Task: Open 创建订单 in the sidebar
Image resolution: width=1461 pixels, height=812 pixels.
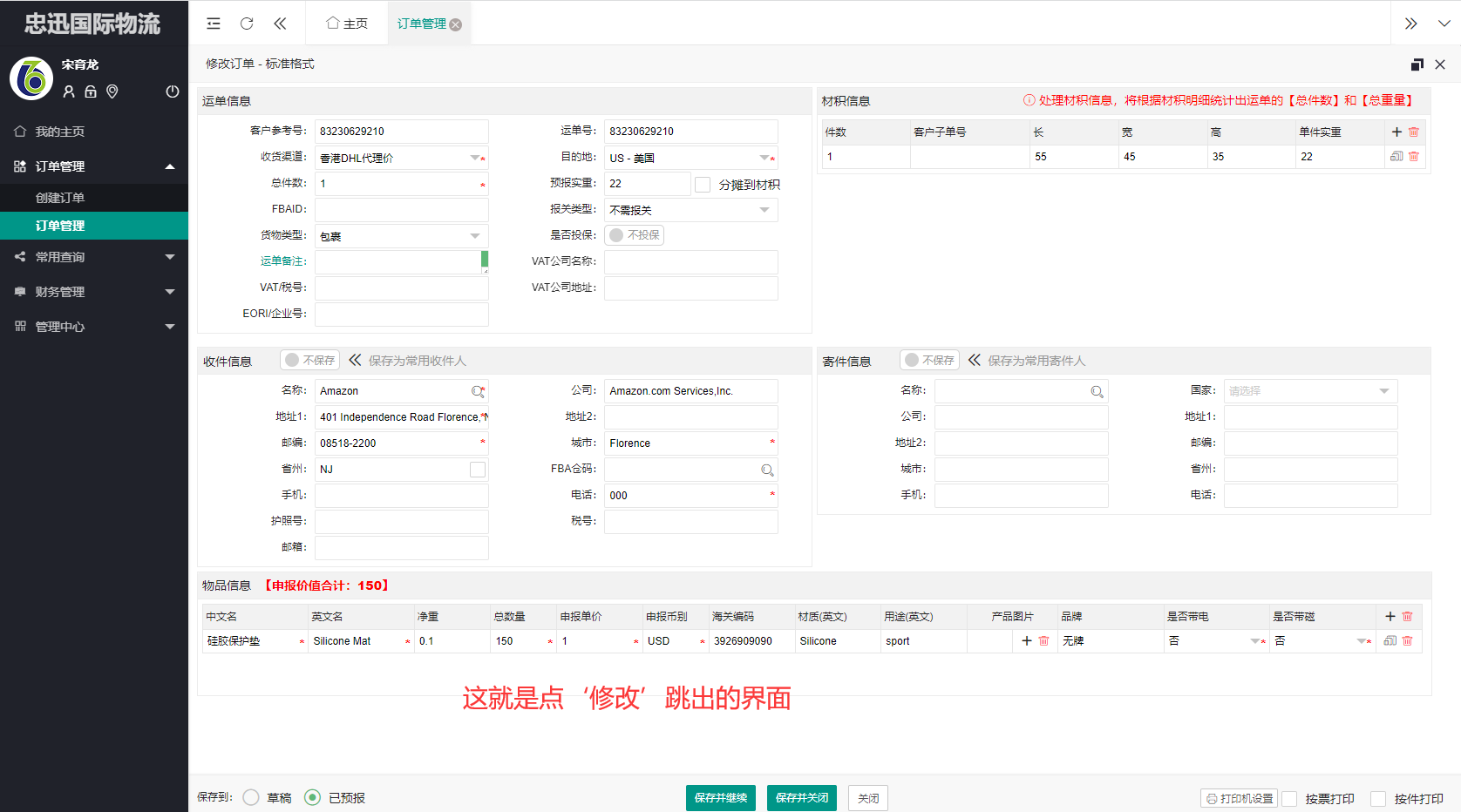Action: pyautogui.click(x=60, y=198)
